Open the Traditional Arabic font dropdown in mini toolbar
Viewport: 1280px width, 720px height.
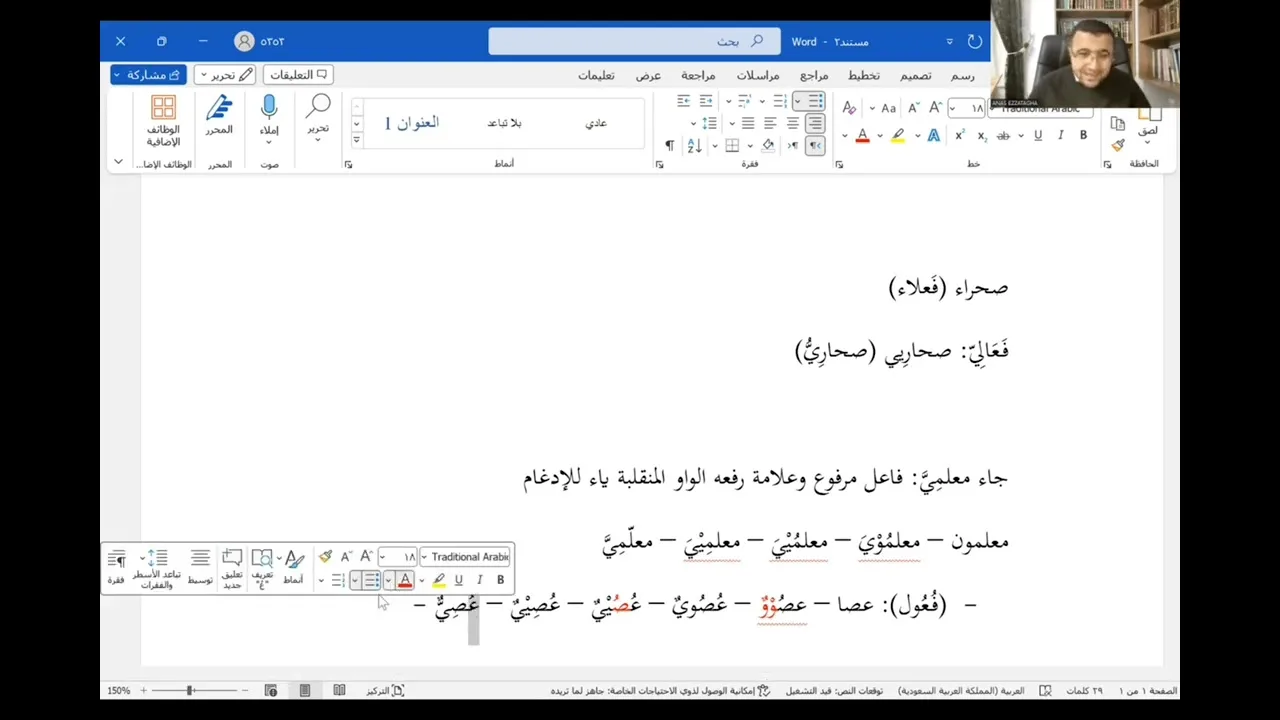[425, 557]
